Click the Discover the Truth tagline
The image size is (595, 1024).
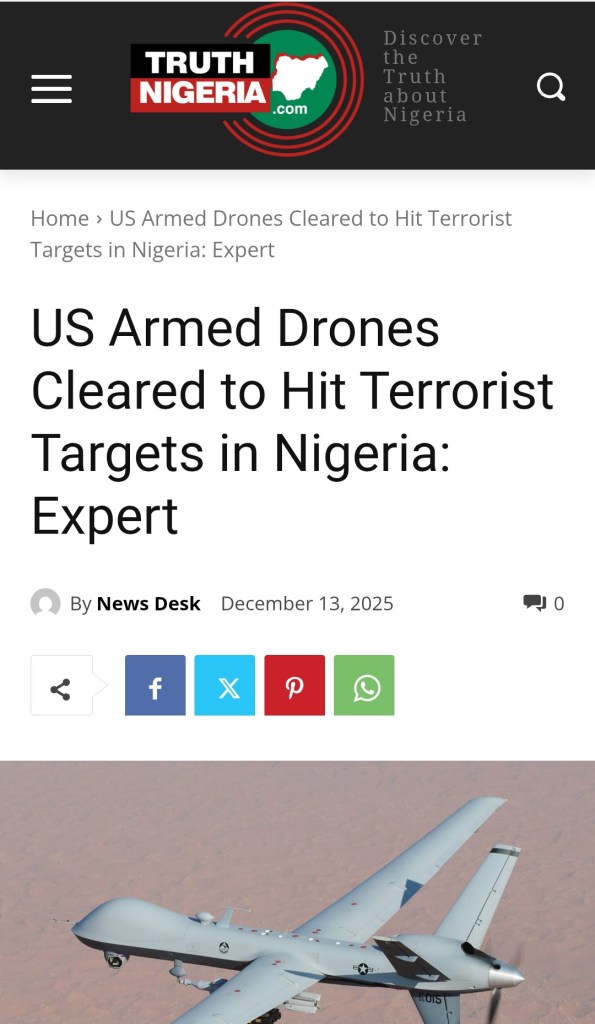432,76
